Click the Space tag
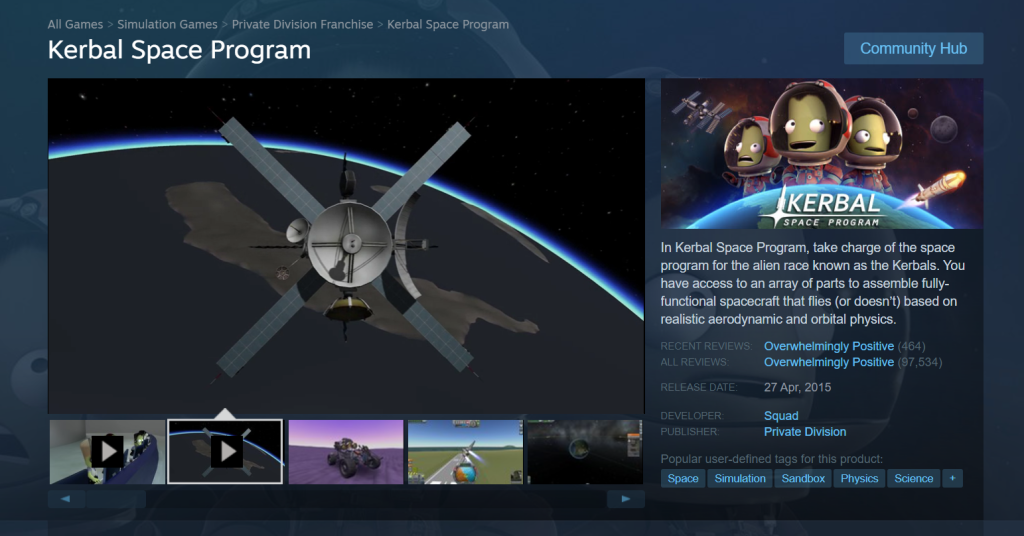The image size is (1024, 536). coord(683,479)
